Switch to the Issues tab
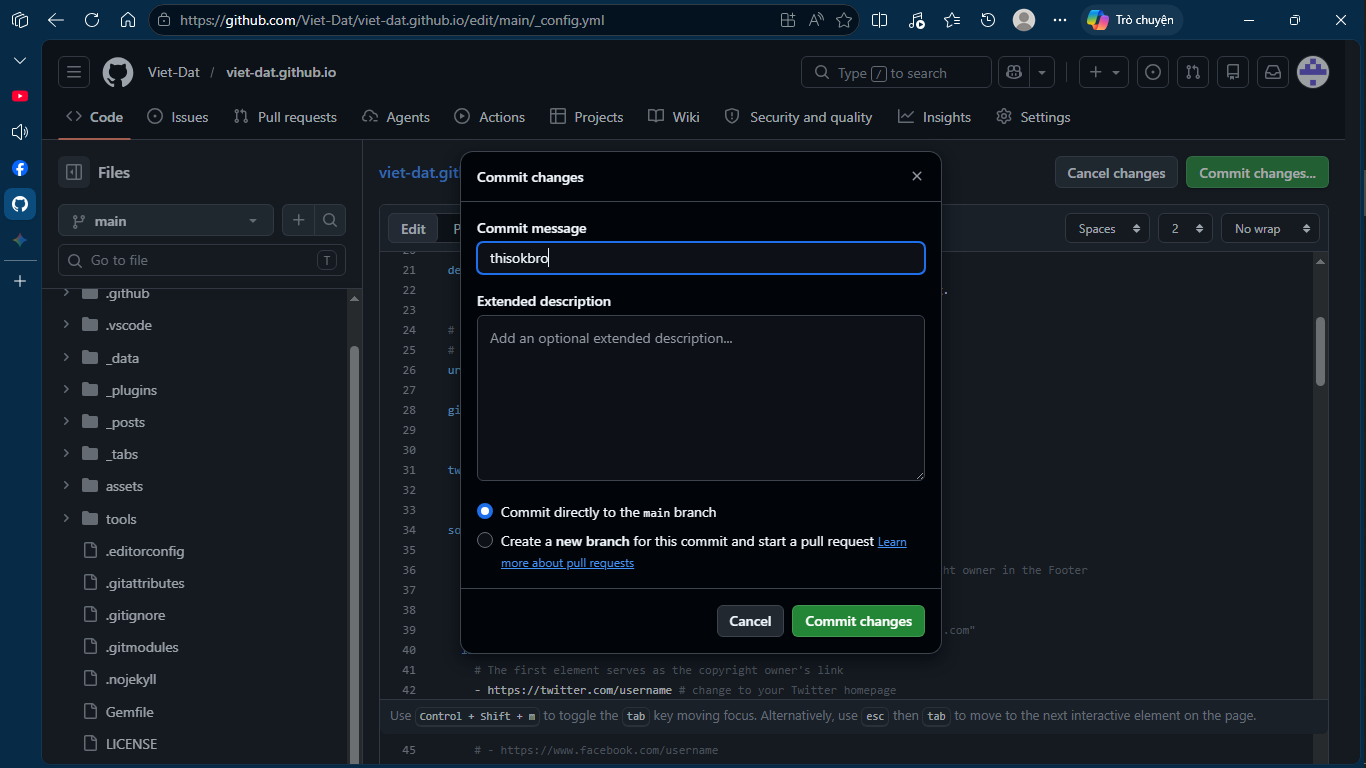Viewport: 1366px width, 768px height. tap(178, 117)
